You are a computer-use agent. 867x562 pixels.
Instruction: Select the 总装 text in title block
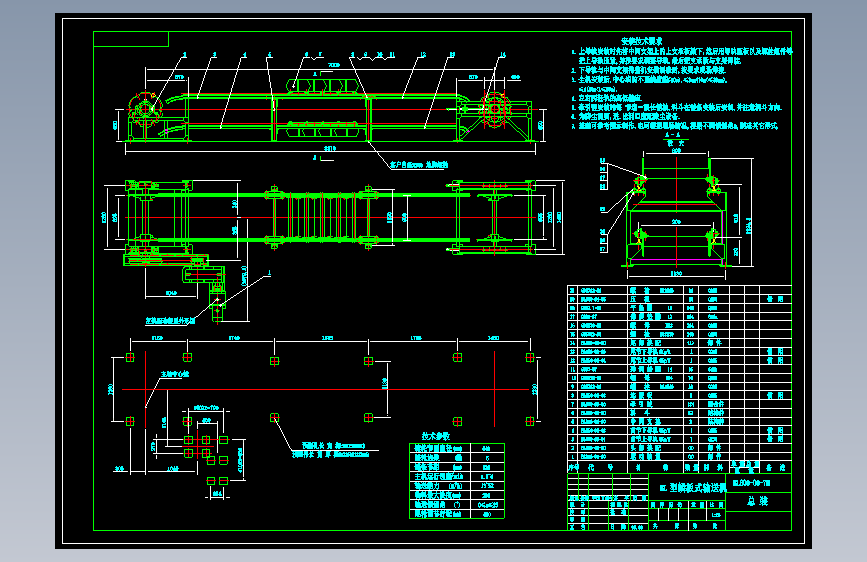point(758,501)
